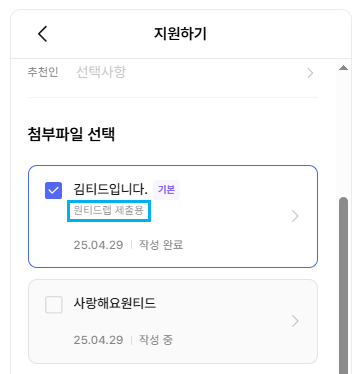The height and width of the screenshot is (374, 360).
Task: Select the 김티드입니다. resume title
Action: tap(110, 189)
